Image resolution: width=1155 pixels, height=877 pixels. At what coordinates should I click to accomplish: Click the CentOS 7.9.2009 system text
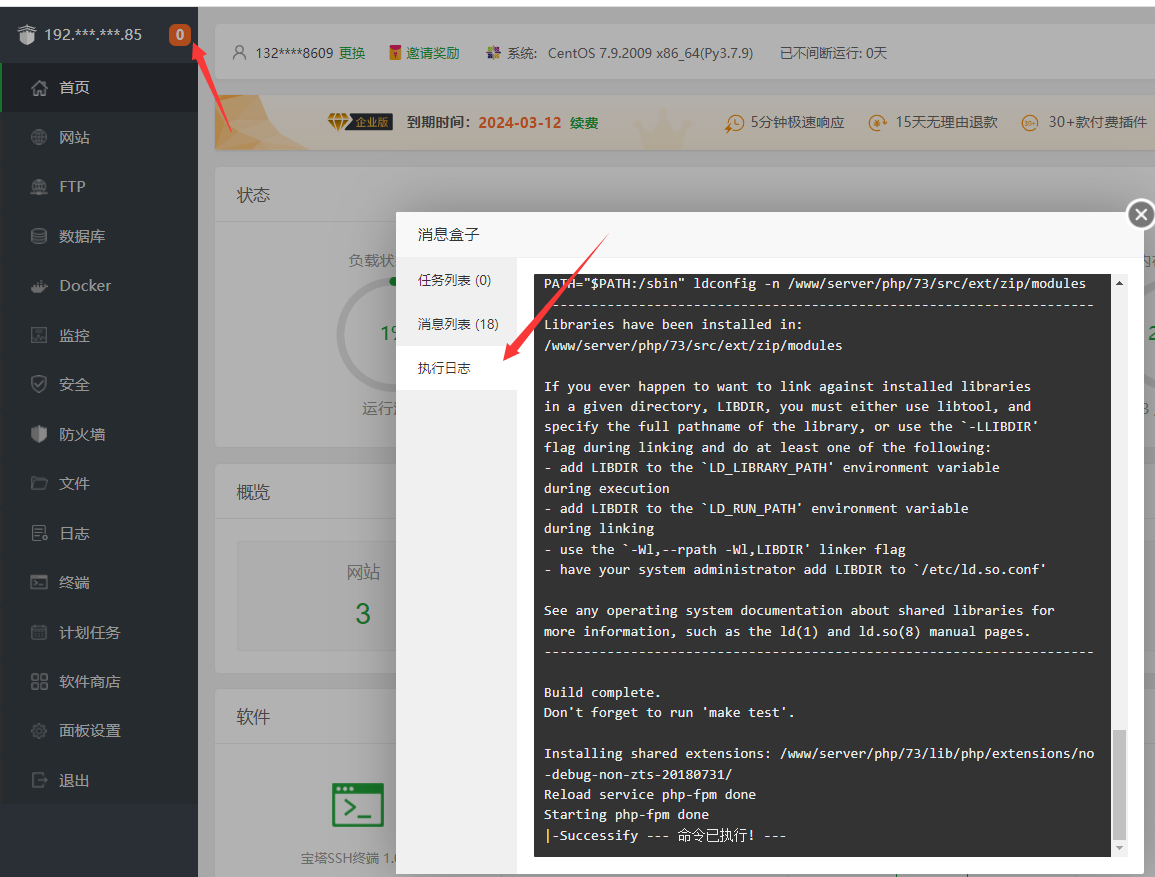[650, 53]
